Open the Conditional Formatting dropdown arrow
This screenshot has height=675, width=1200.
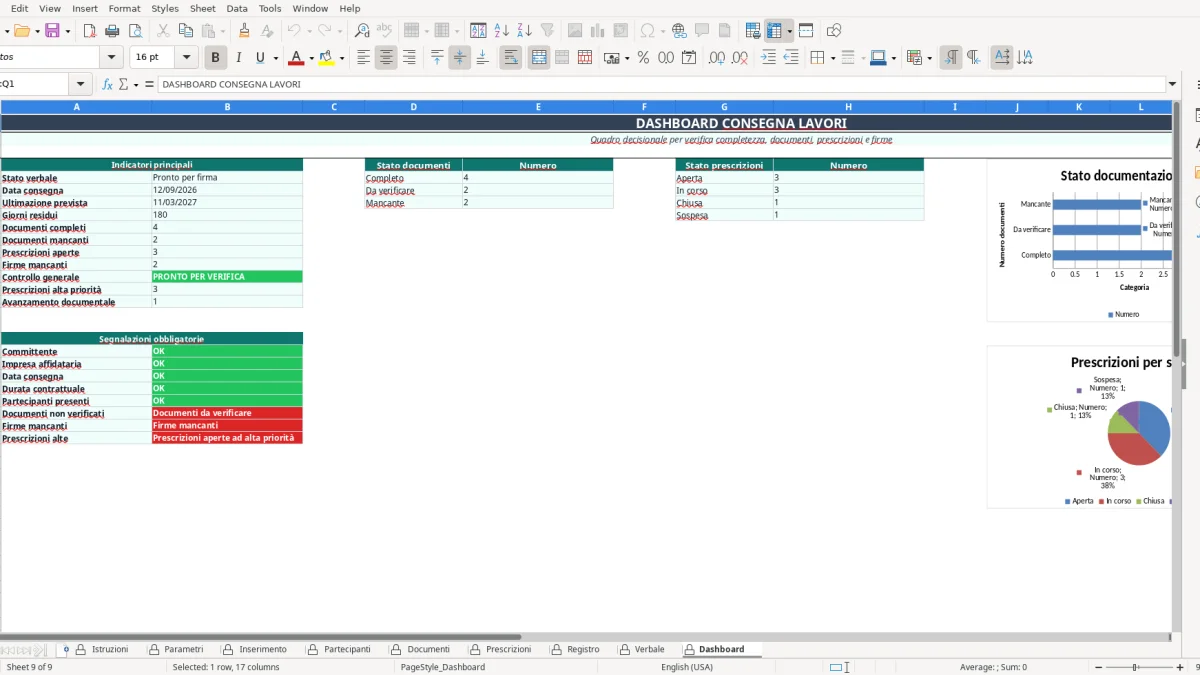coord(930,58)
